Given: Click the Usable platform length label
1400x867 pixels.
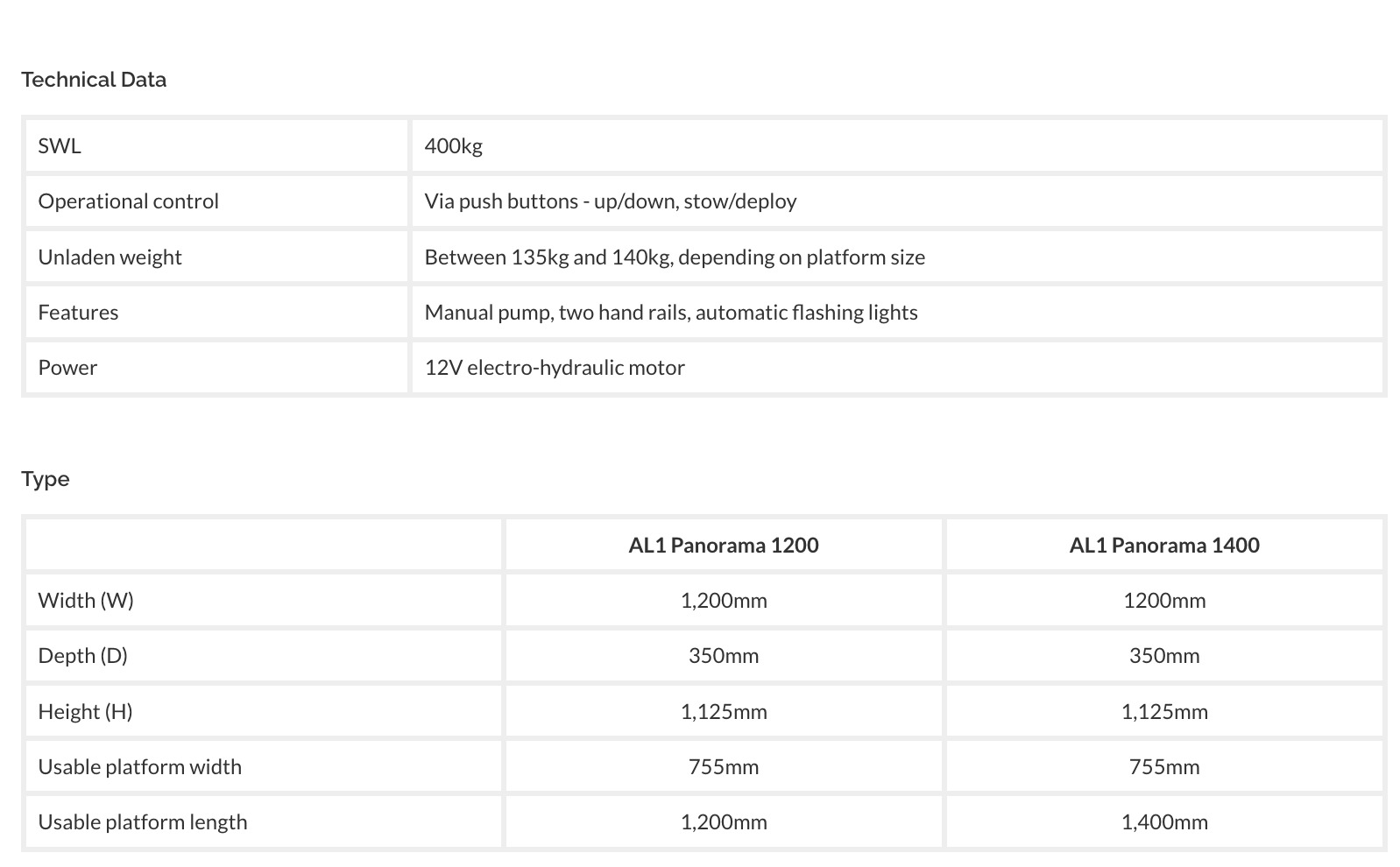Looking at the screenshot, I should tap(142, 822).
